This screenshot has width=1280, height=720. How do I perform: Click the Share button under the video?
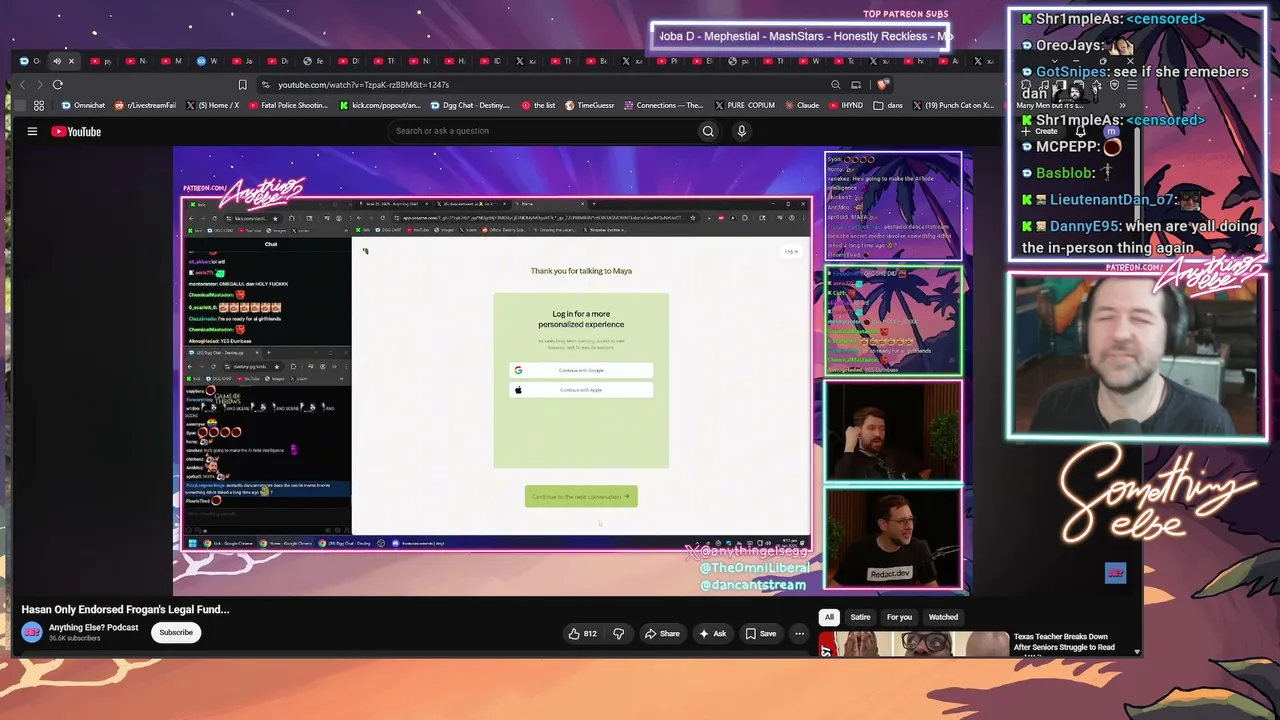click(x=662, y=633)
